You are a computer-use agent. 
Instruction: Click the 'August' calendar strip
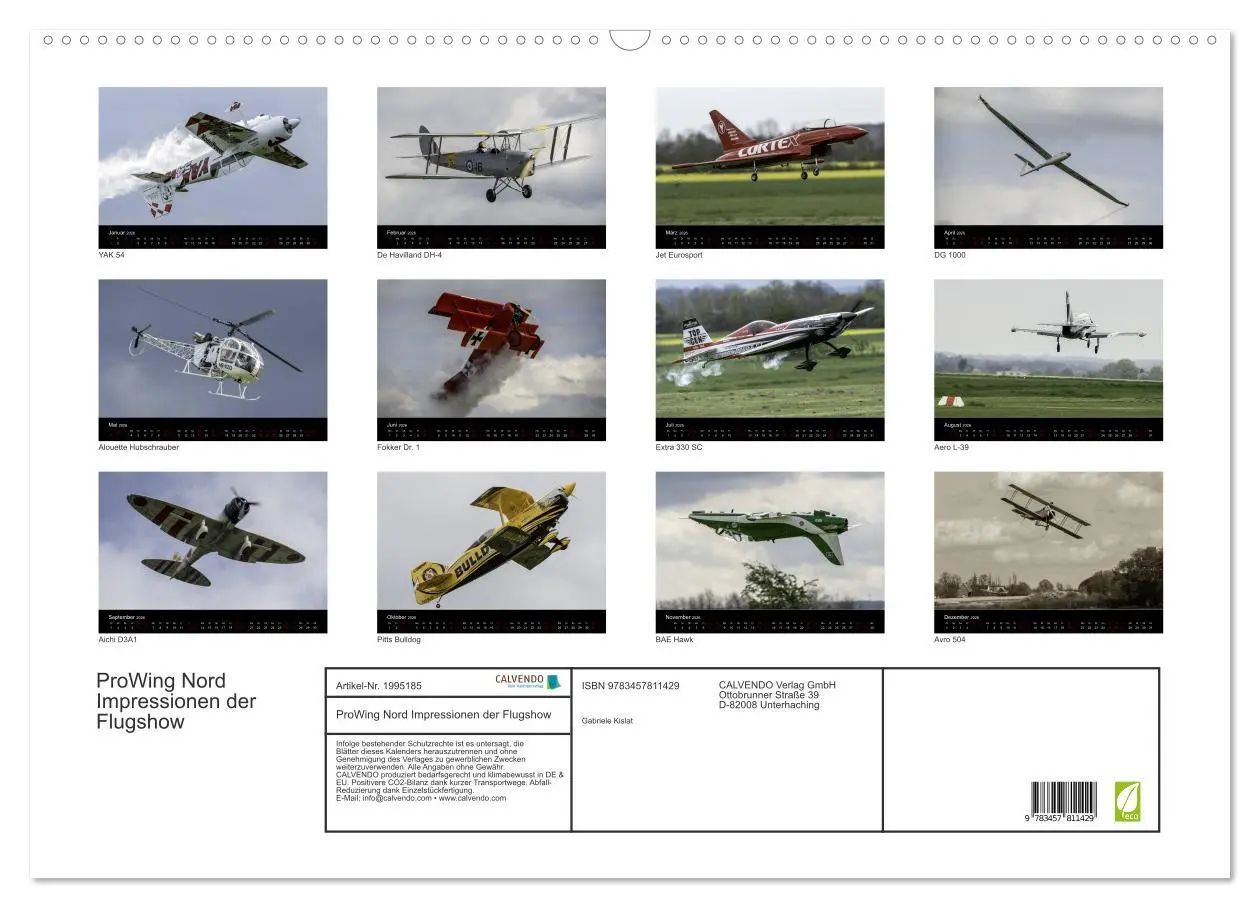tap(1048, 429)
